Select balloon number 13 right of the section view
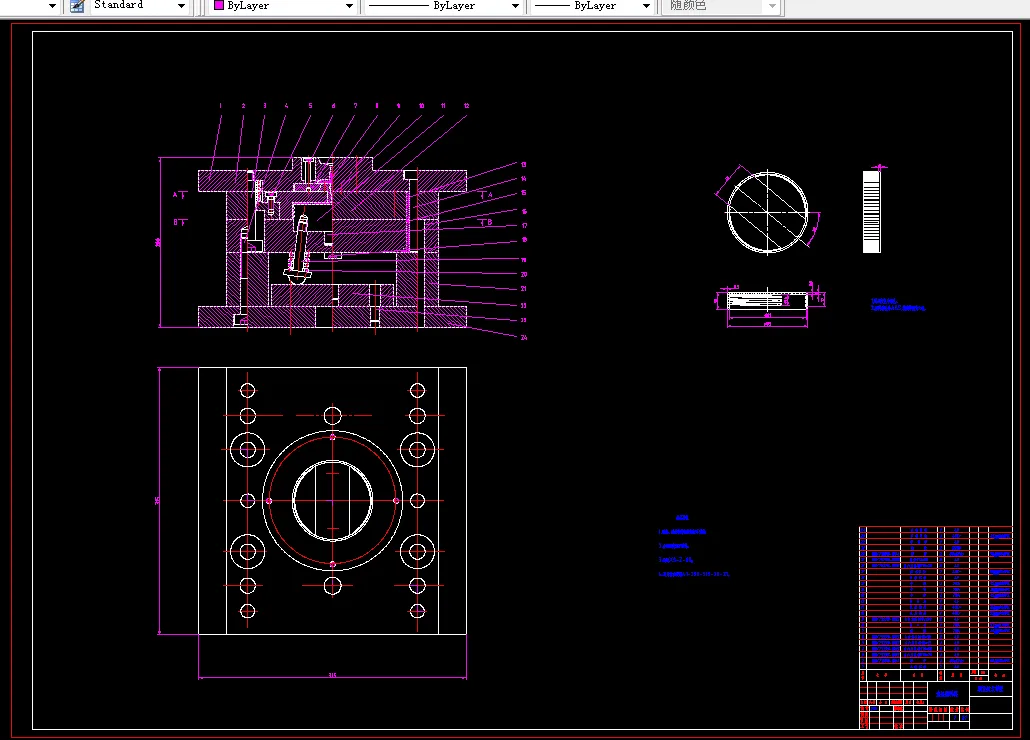This screenshot has width=1030, height=740. 524,165
